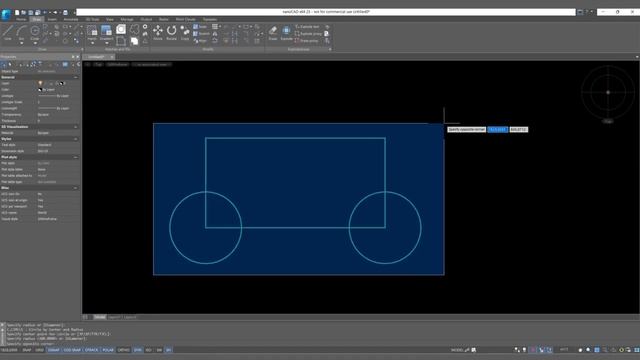This screenshot has height=360, width=640.
Task: Activate the Rotate tool
Action: [171, 33]
